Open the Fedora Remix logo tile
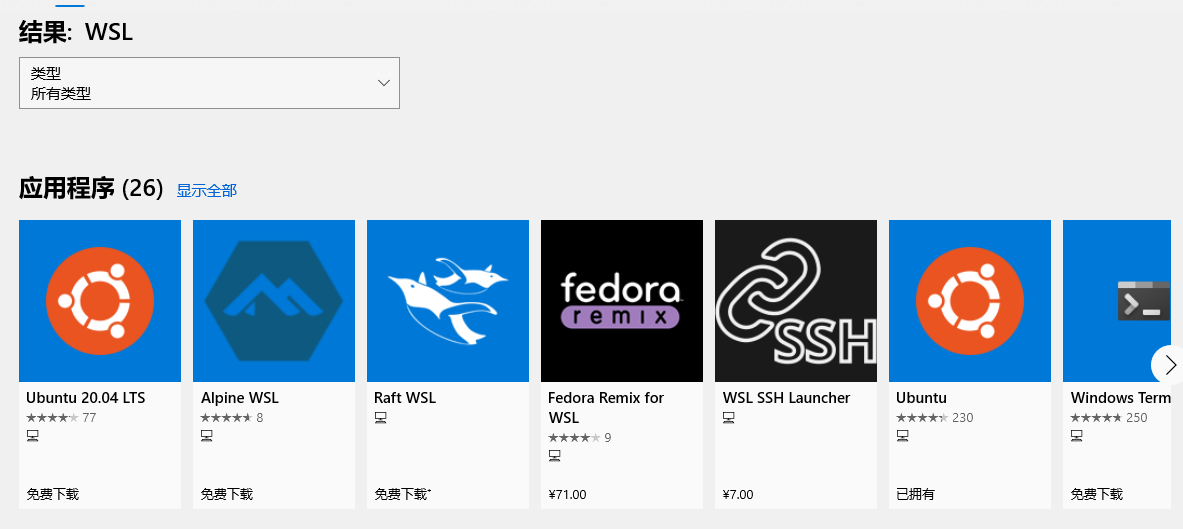This screenshot has height=529, width=1183. point(622,300)
